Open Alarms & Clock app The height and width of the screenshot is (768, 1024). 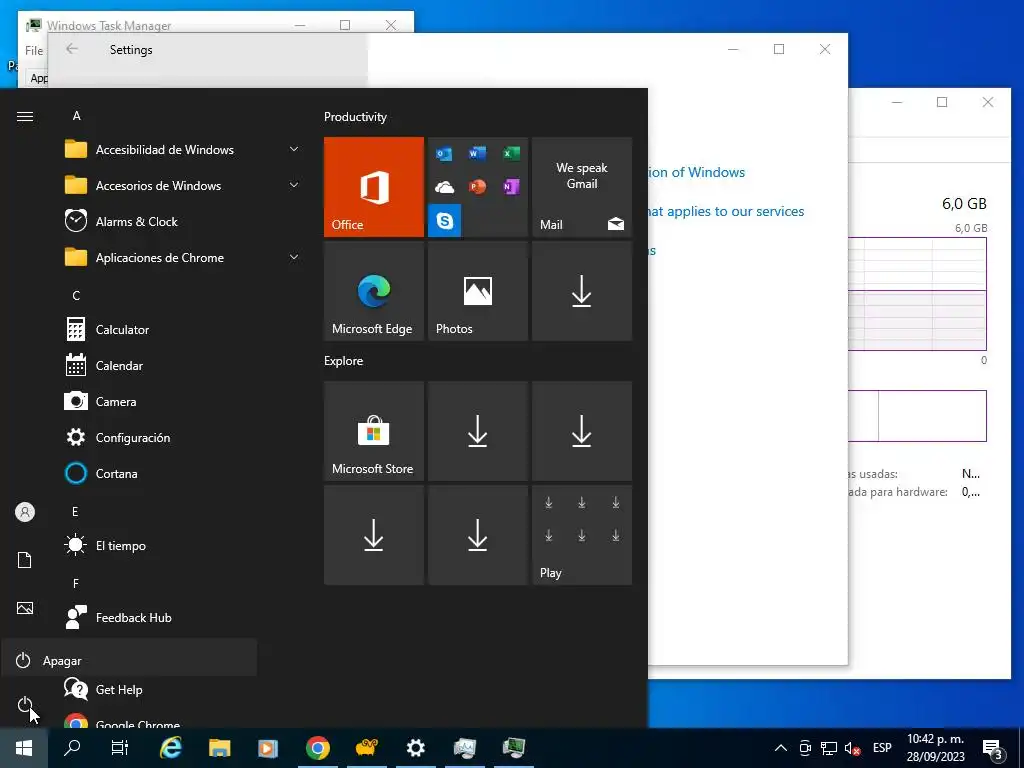point(183,221)
